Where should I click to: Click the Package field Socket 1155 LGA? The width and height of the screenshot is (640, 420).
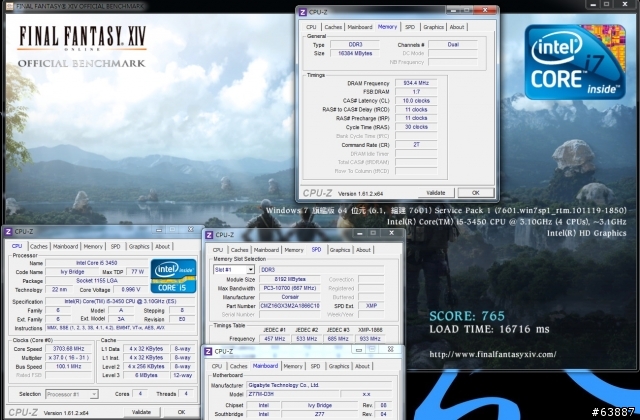(97, 281)
